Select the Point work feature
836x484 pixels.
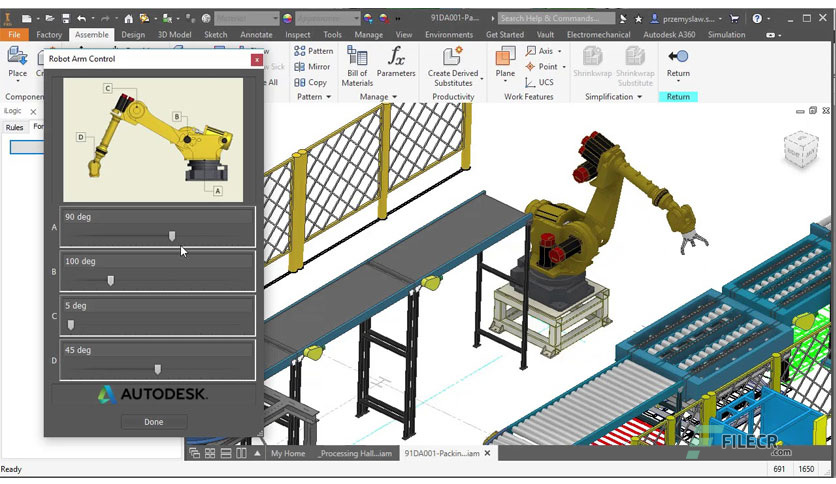tap(541, 67)
